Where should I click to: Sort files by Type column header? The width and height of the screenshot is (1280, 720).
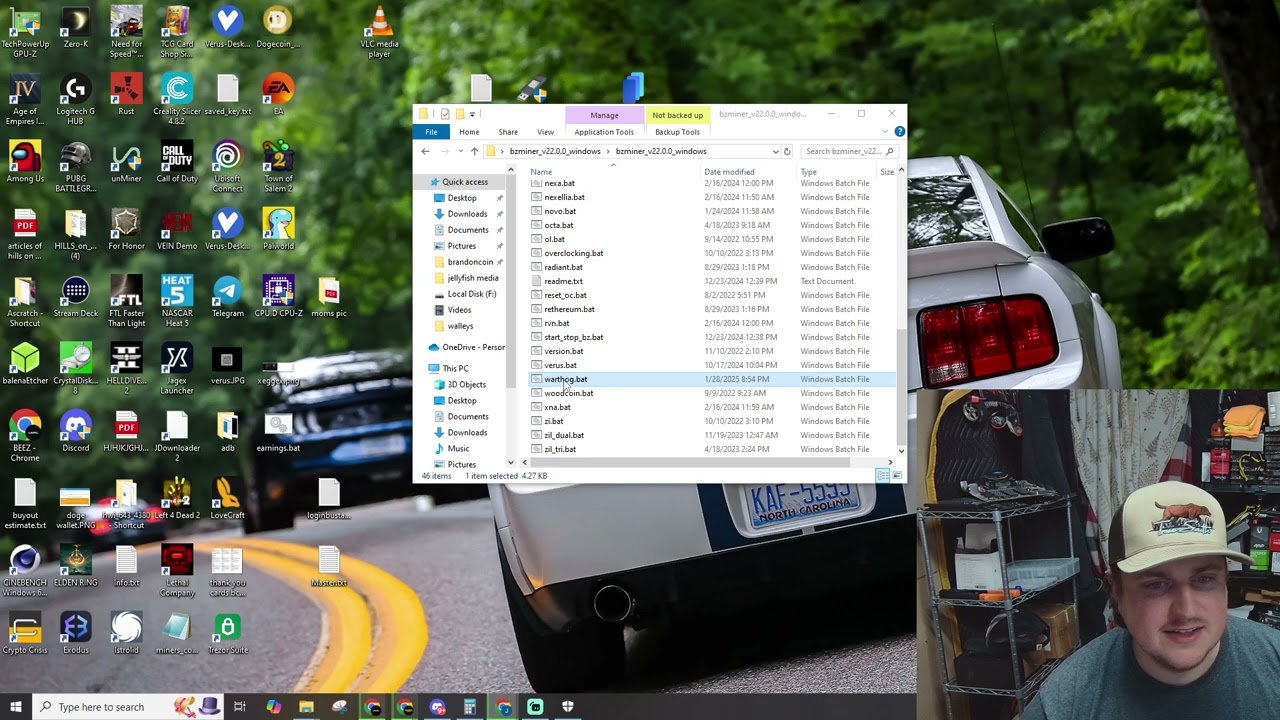[808, 172]
